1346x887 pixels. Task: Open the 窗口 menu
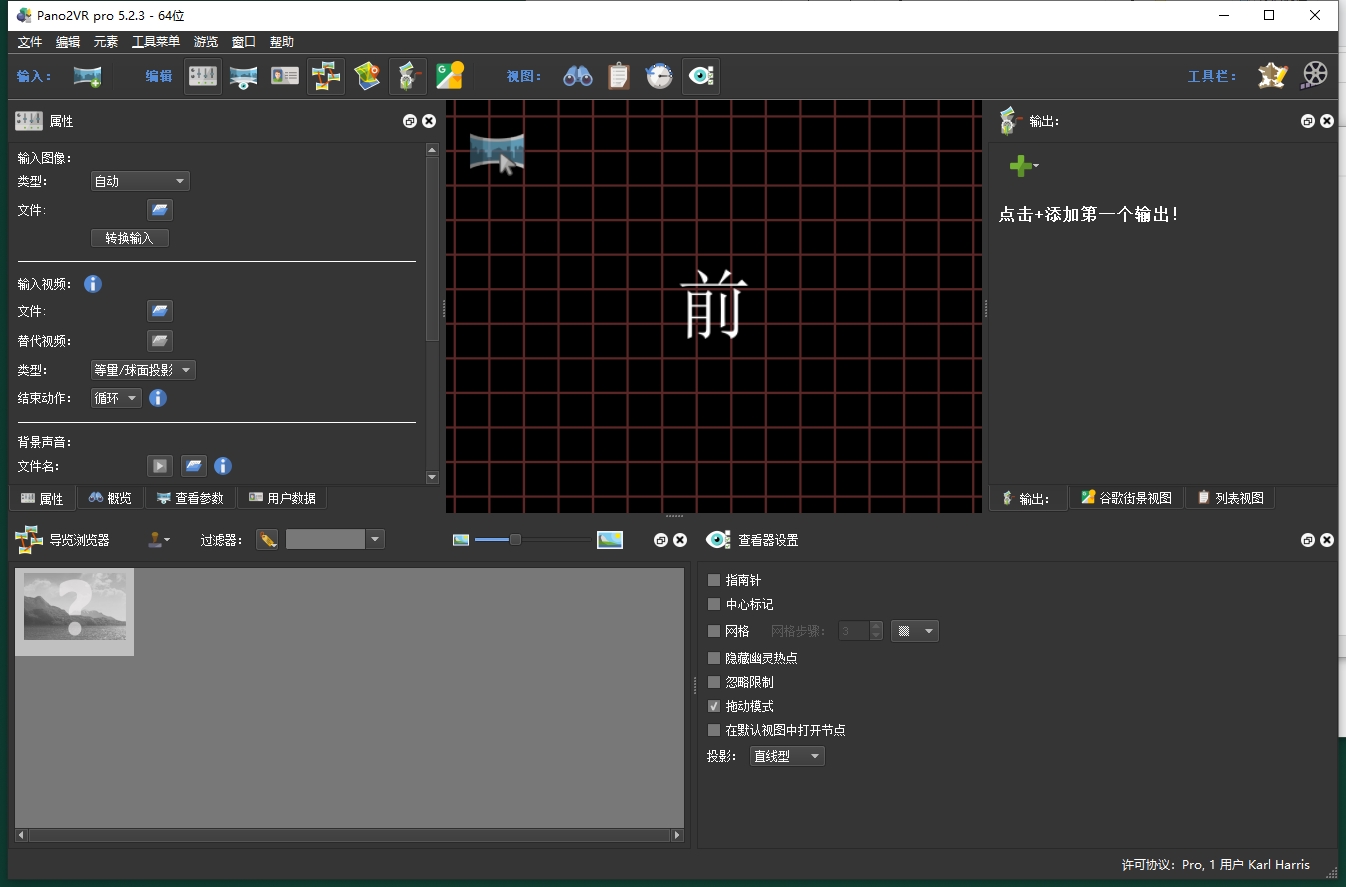(244, 42)
